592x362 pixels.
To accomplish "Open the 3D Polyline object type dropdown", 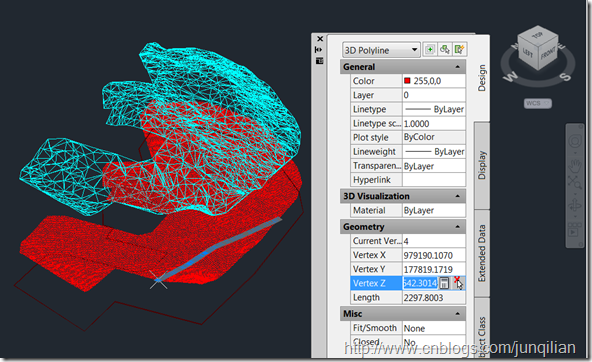I will coord(381,50).
